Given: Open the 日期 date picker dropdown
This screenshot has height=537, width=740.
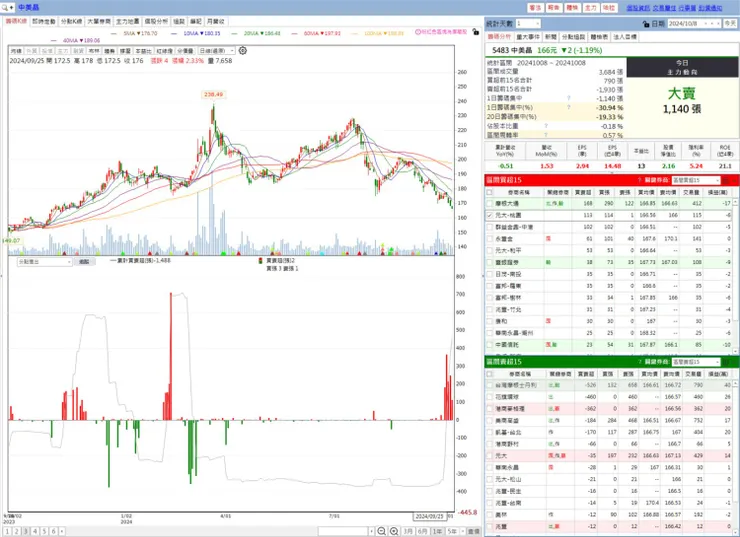Looking at the screenshot, I should pos(706,24).
